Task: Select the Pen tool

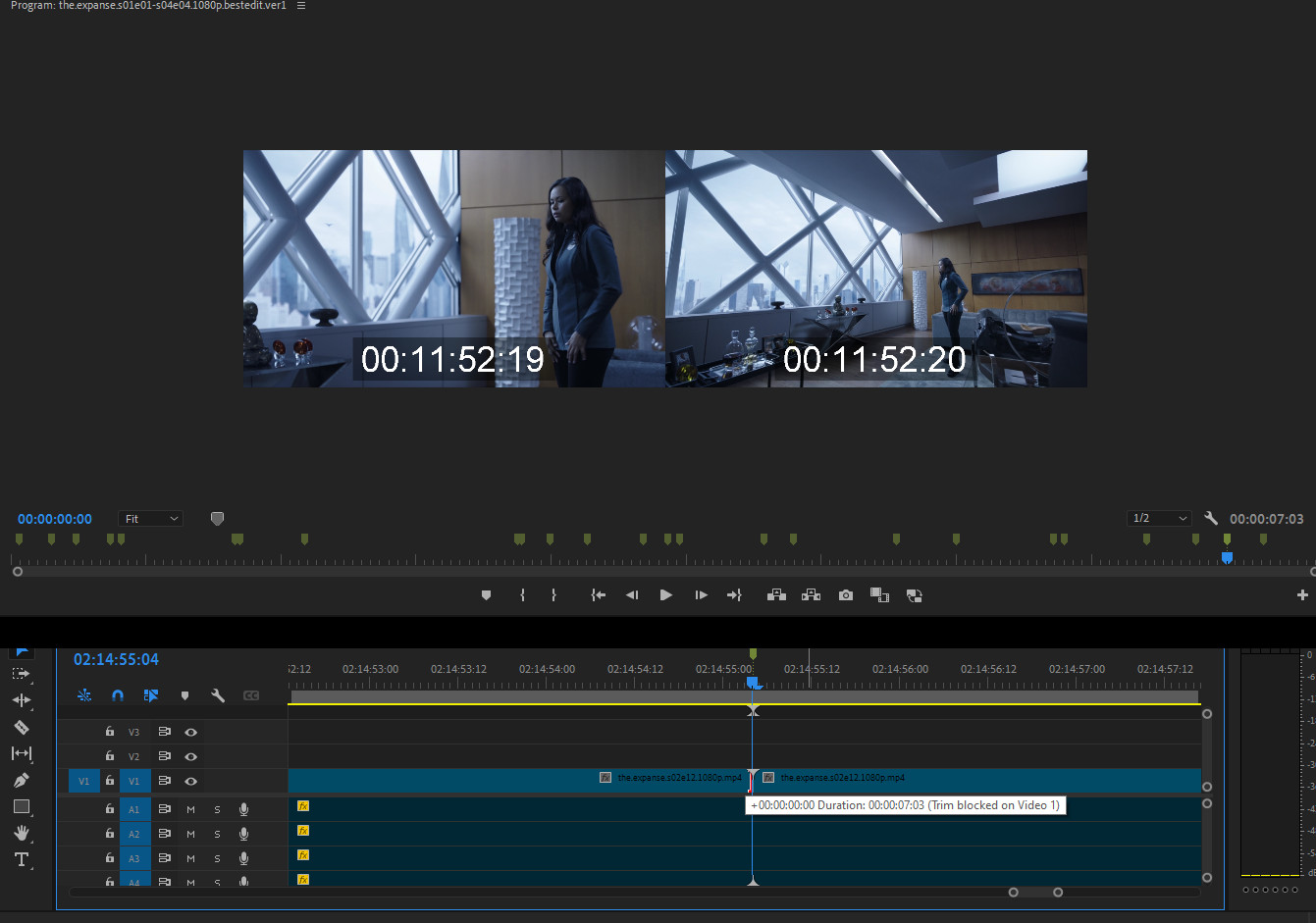Action: 21,780
